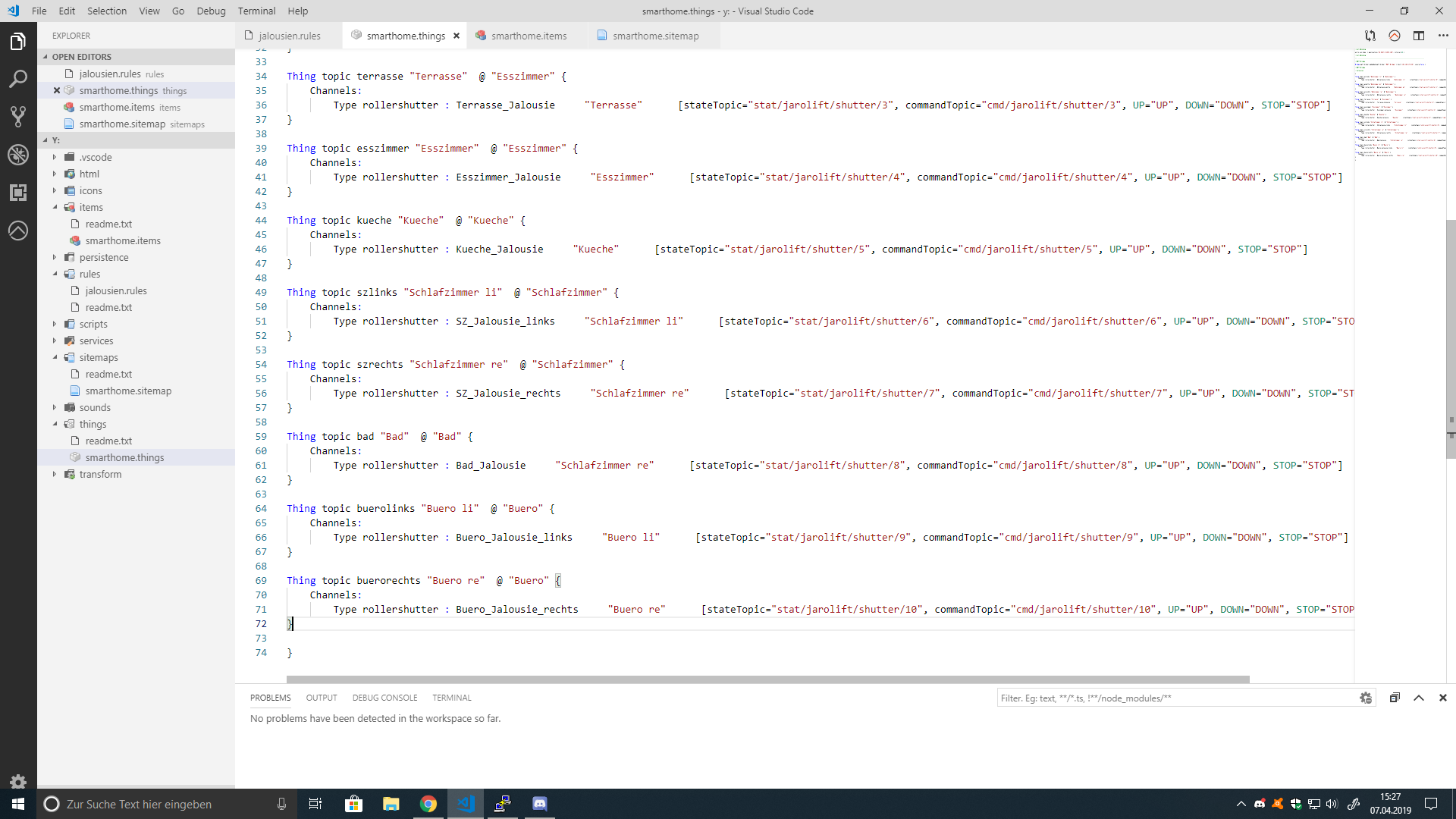The image size is (1456, 819).
Task: Click the openHAB icon in editor toolbar
Action: 1395,36
